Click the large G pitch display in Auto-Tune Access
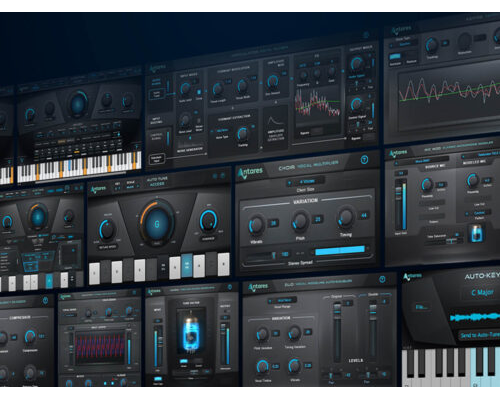 coord(157,224)
